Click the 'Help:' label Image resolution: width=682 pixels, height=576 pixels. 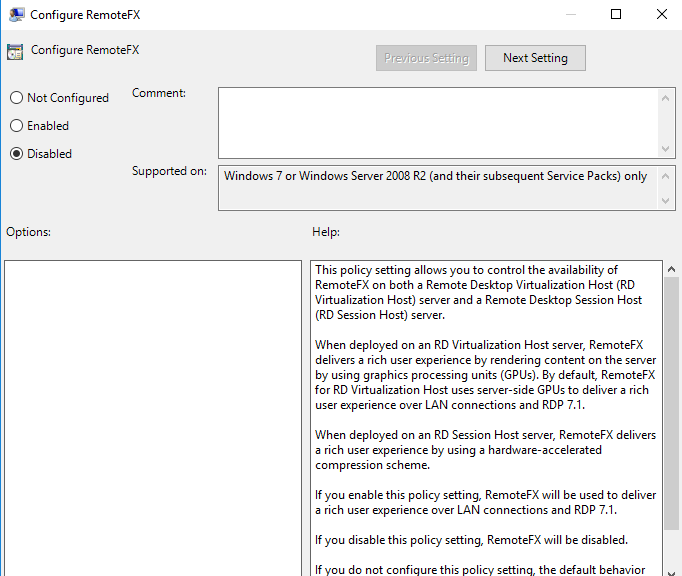click(x=326, y=232)
